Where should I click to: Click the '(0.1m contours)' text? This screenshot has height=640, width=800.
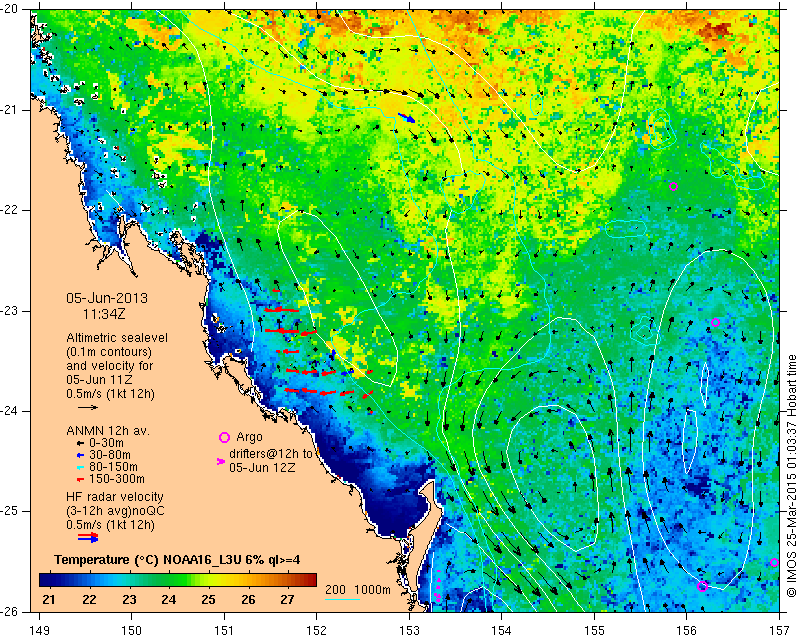click(109, 352)
